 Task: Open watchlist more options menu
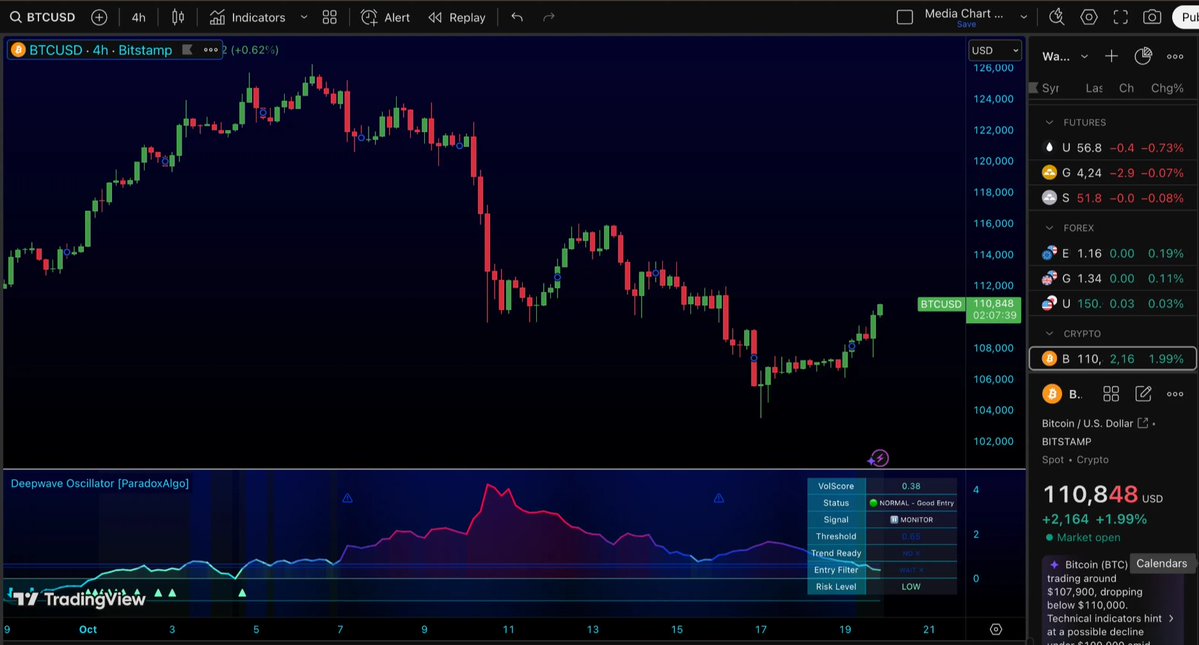pyautogui.click(x=1175, y=56)
